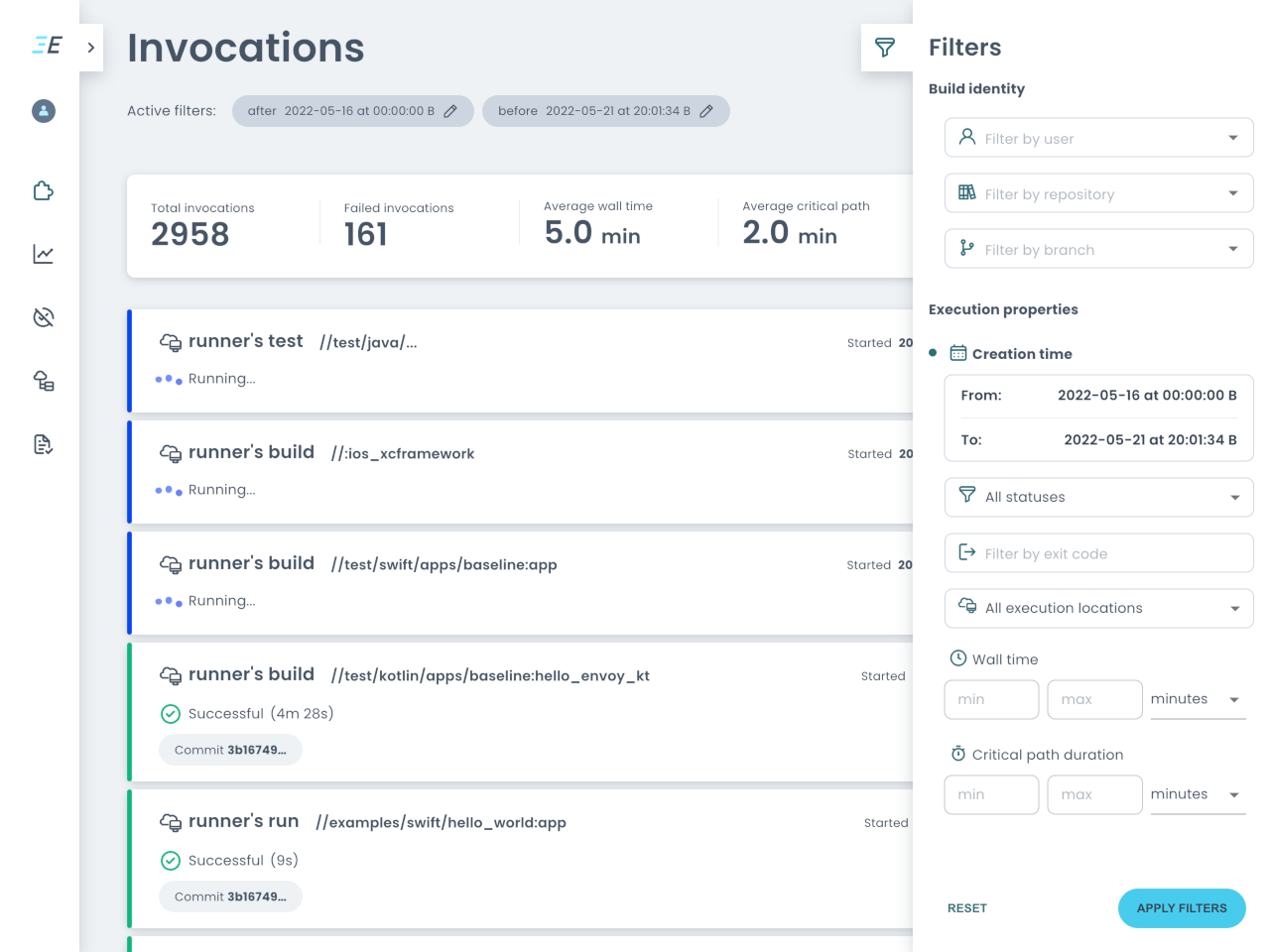
Task: Open the Filter by branch dropdown
Action: 1099,249
